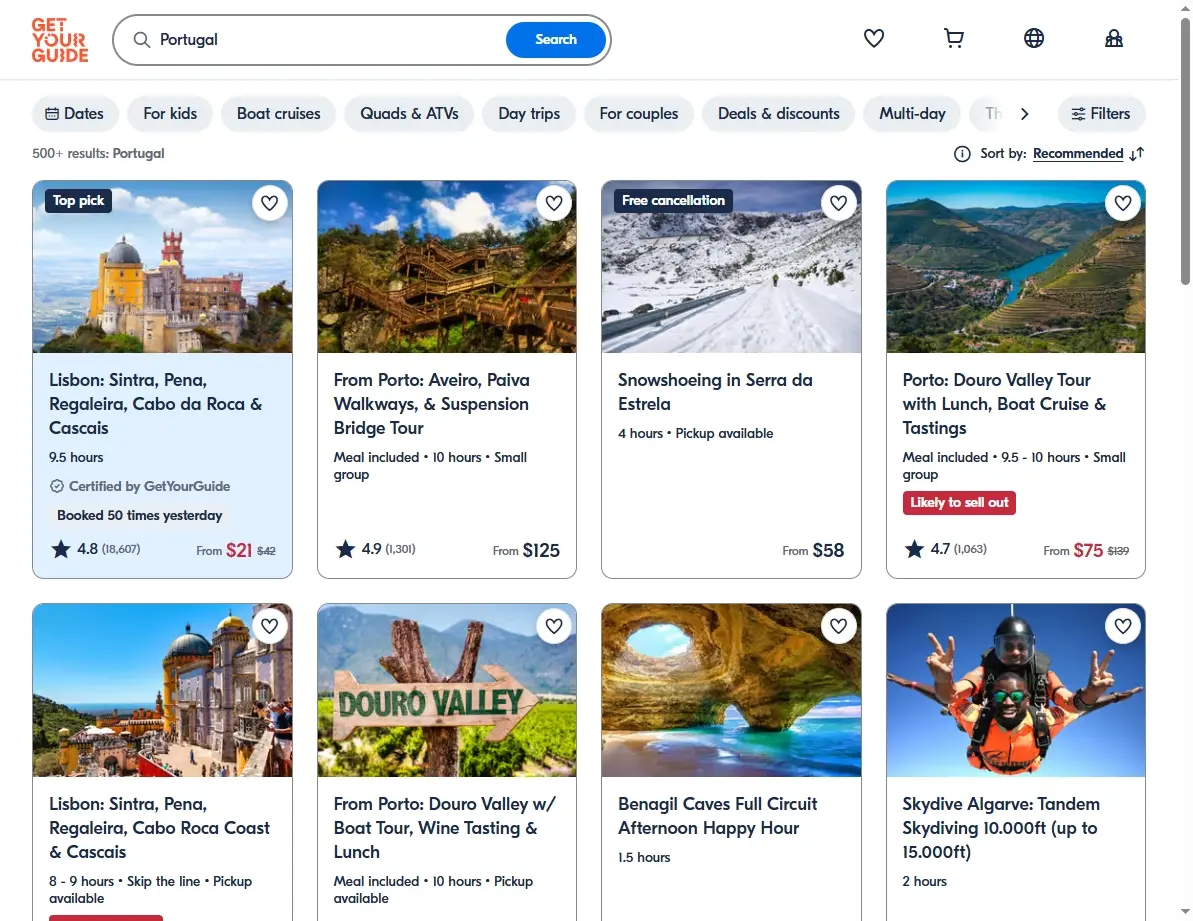Click the From $75 discounted price
This screenshot has width=1193, height=921.
click(1086, 550)
